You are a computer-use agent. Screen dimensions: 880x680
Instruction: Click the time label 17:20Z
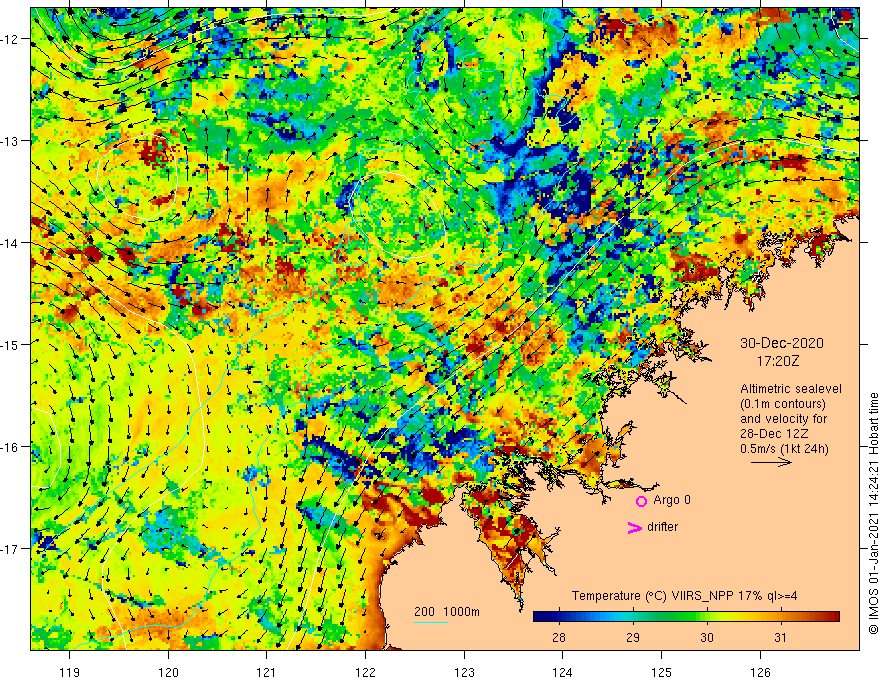point(777,361)
